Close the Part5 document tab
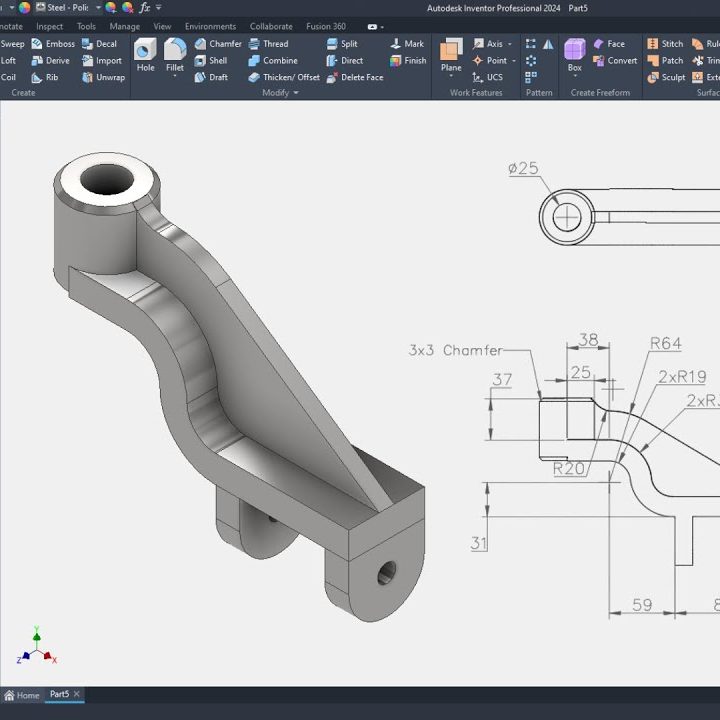Viewport: 720px width, 720px height. 77,694
